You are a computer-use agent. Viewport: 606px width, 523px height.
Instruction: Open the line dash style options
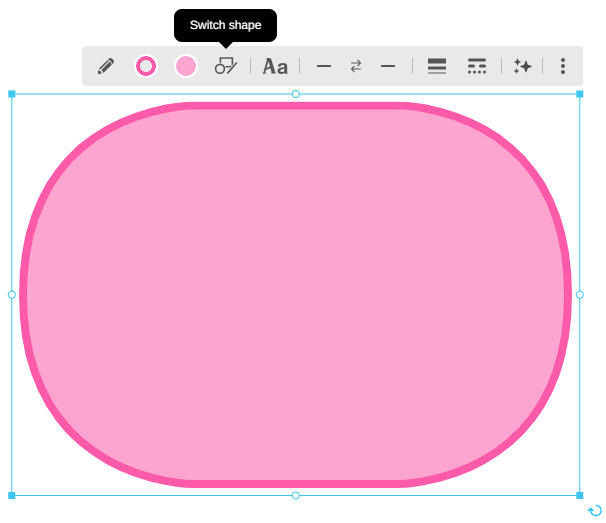click(x=477, y=66)
